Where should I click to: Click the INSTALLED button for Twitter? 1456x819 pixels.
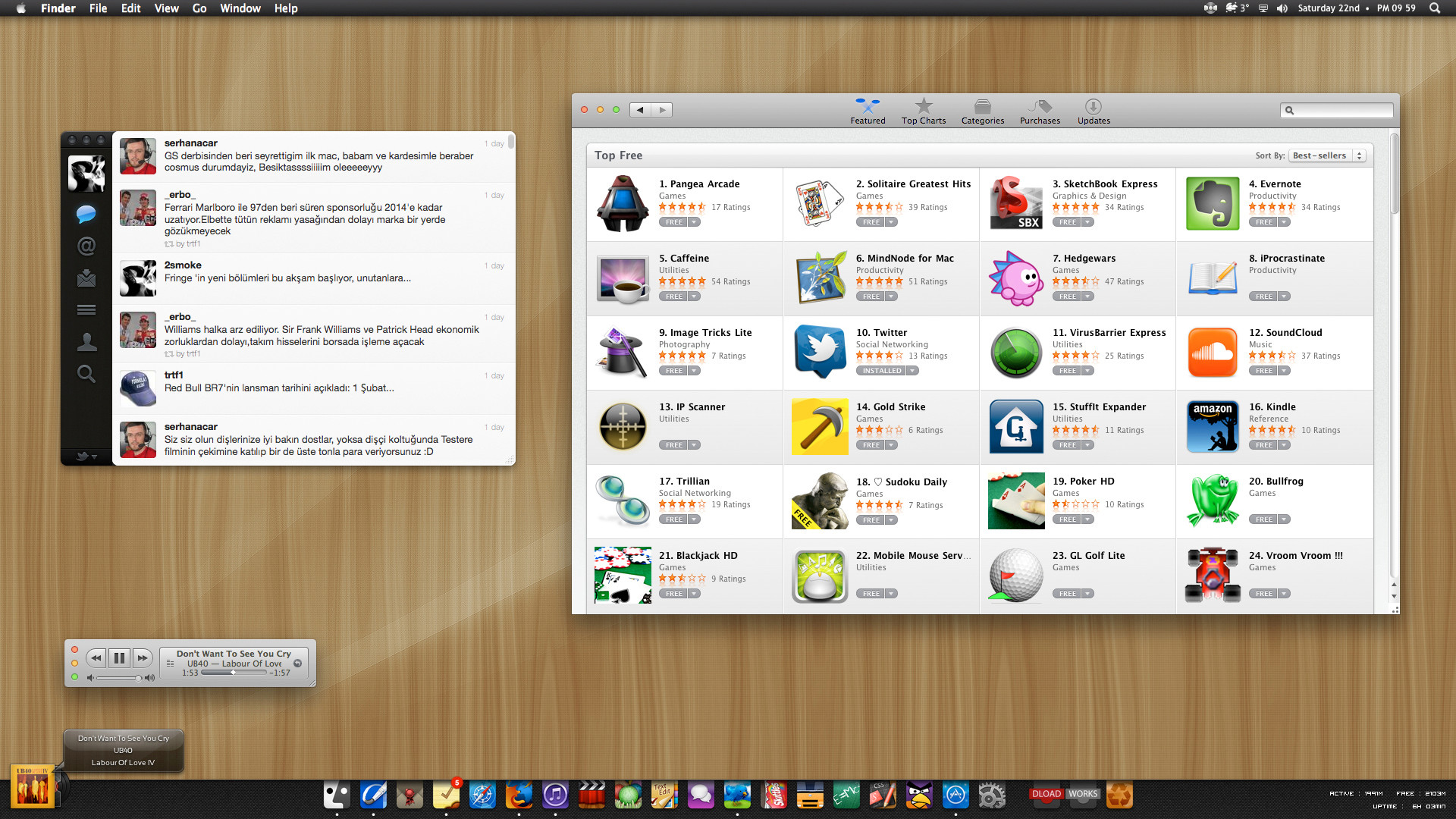click(881, 371)
